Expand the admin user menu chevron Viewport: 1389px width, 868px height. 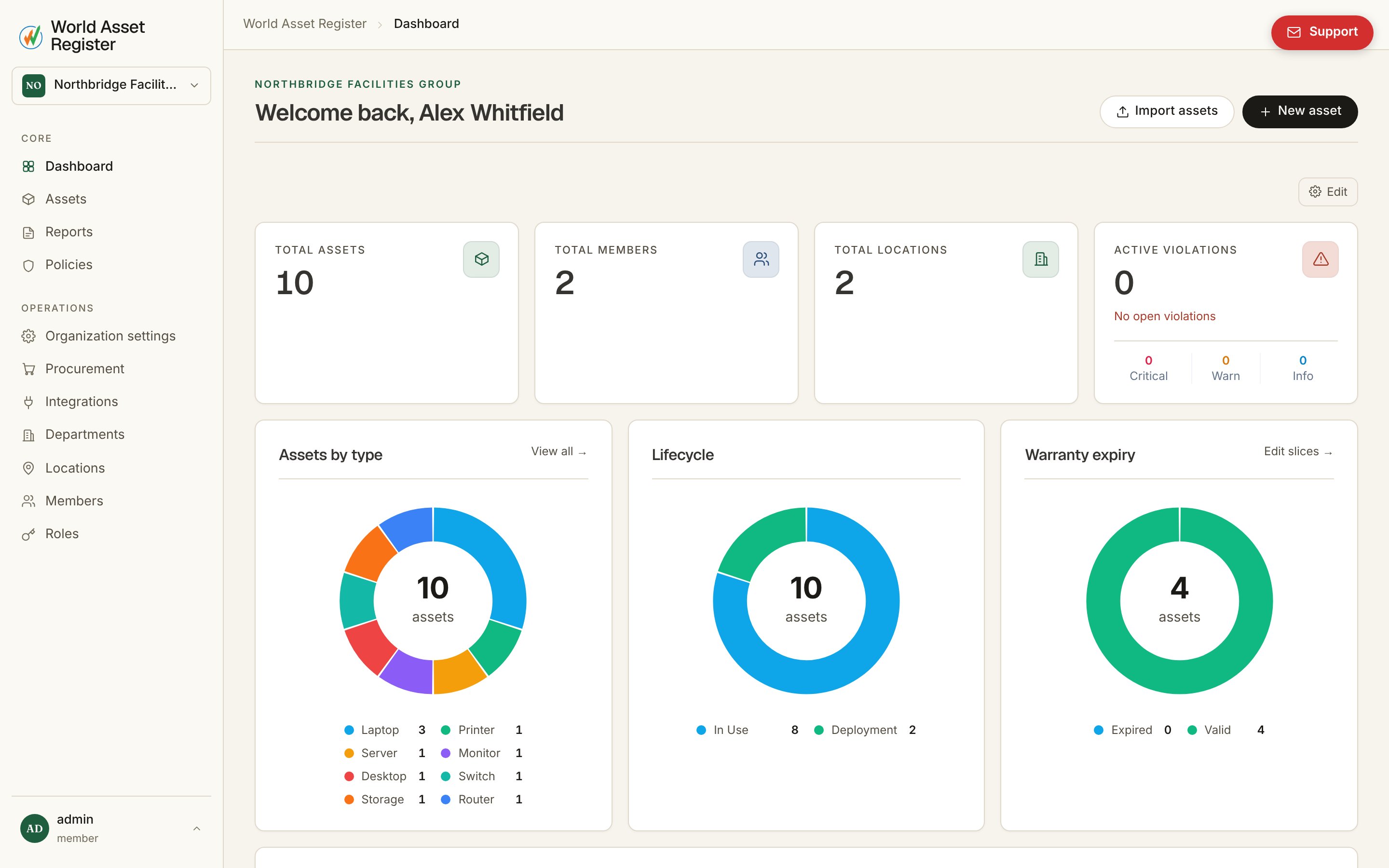point(196,828)
